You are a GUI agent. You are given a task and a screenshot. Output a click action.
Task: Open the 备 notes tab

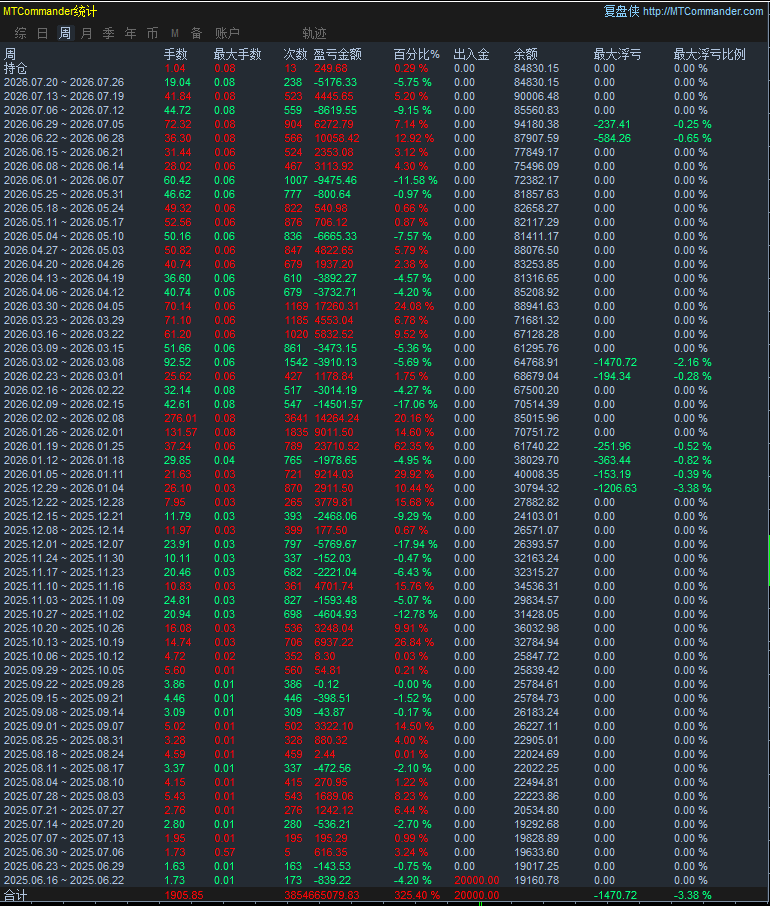(x=196, y=34)
